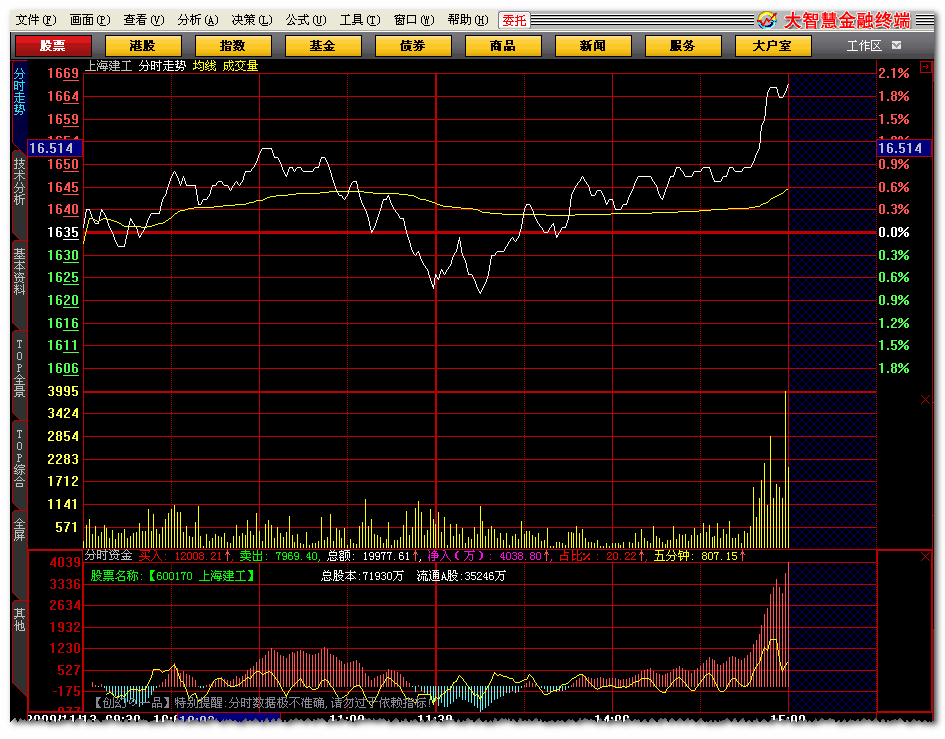Viewport: 945px width, 739px height.
Task: Close the 分时资金 indicator panel with X
Action: 926,556
